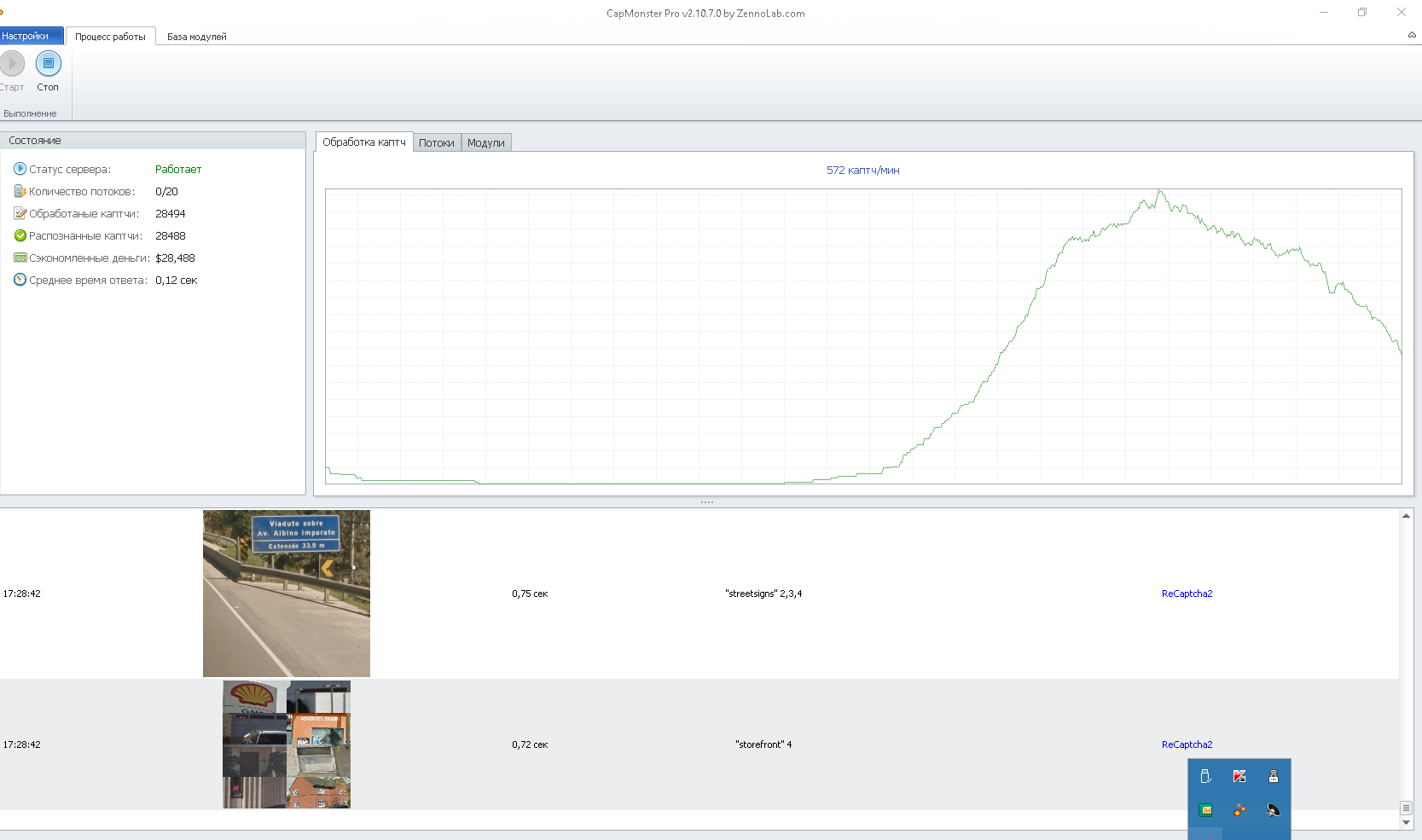Click the ReCaptcha2 link in streetsigns row
1422x840 pixels.
(x=1187, y=594)
